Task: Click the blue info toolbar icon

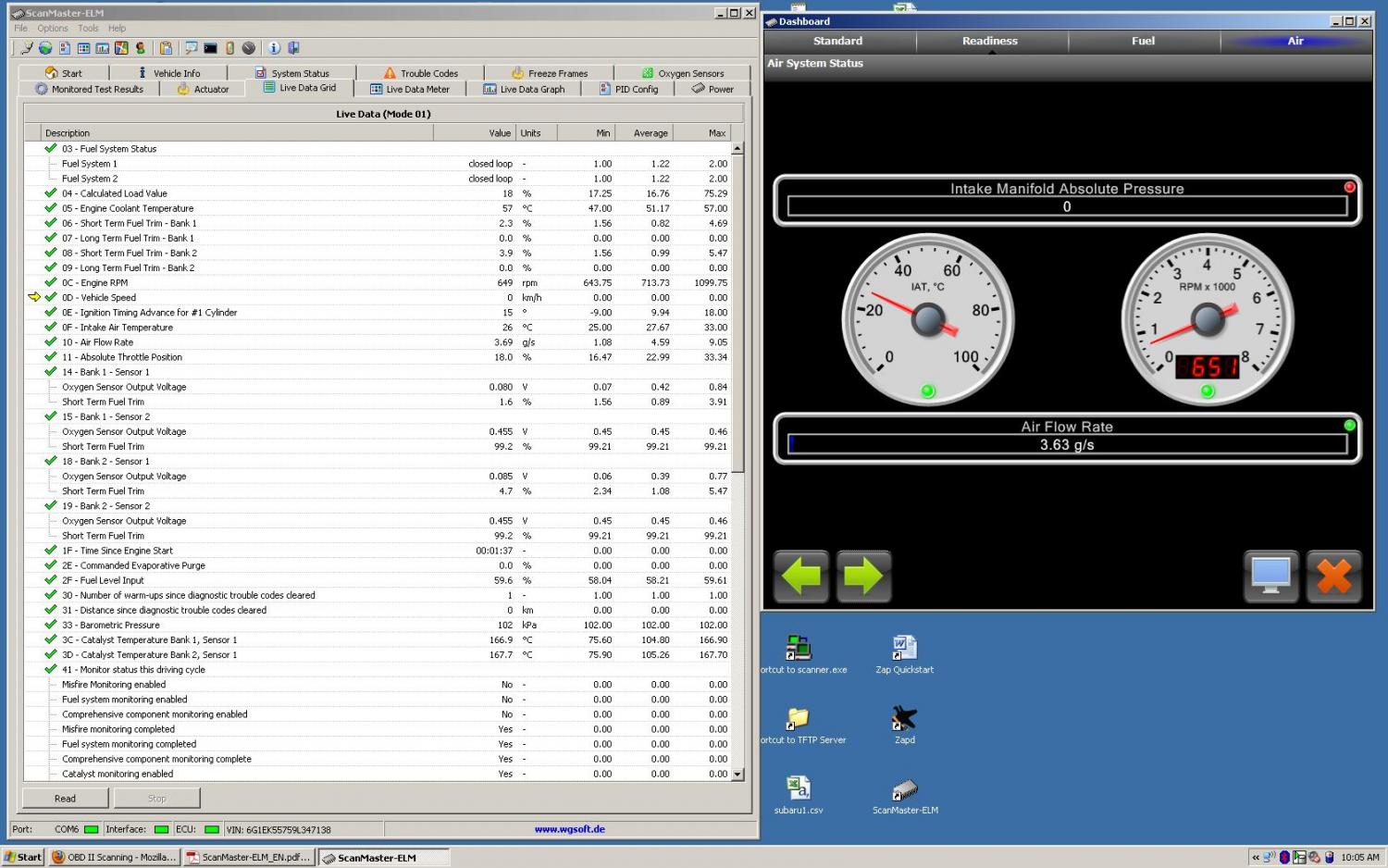Action: tap(274, 48)
